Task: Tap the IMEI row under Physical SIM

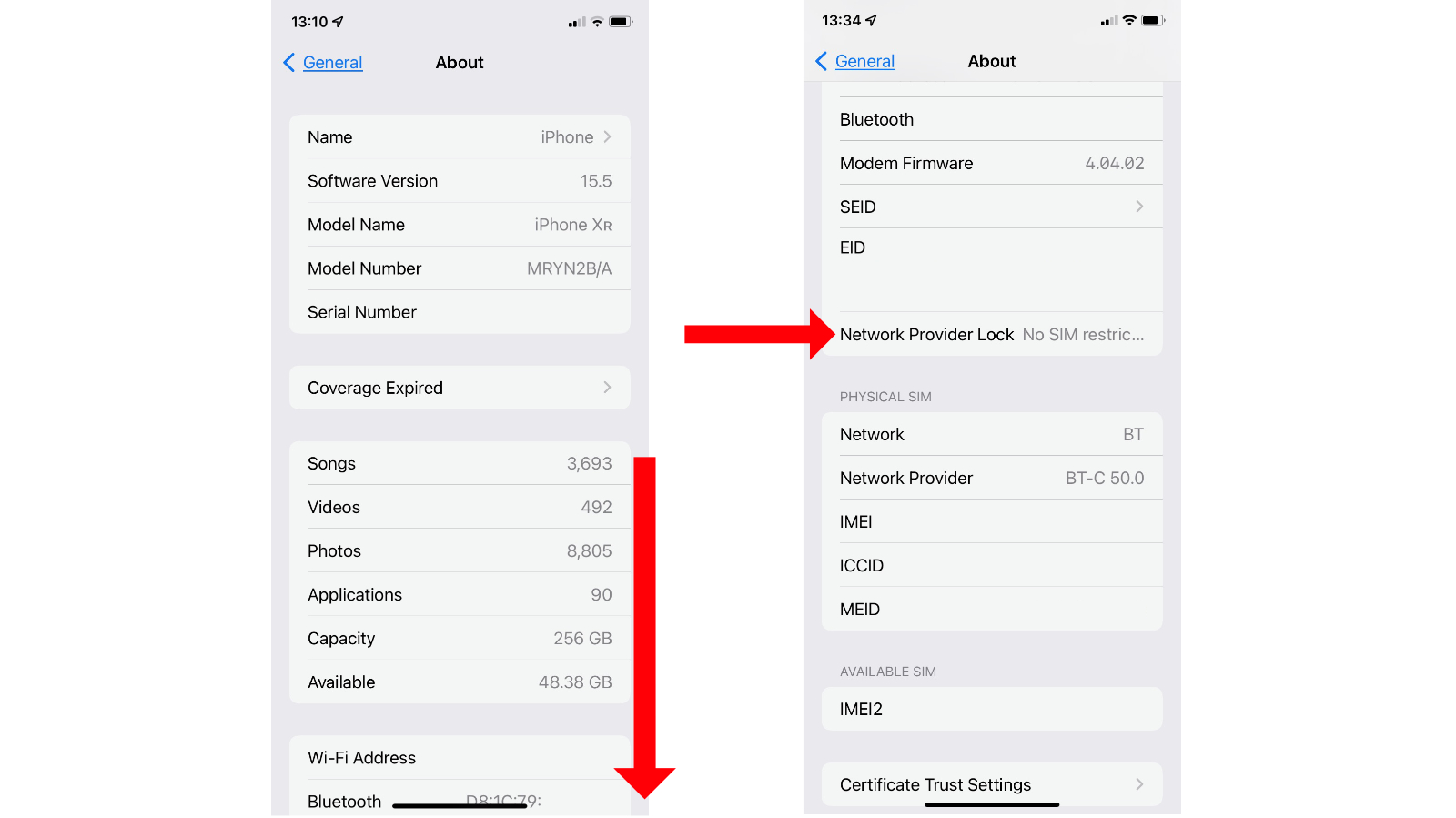Action: (x=992, y=521)
